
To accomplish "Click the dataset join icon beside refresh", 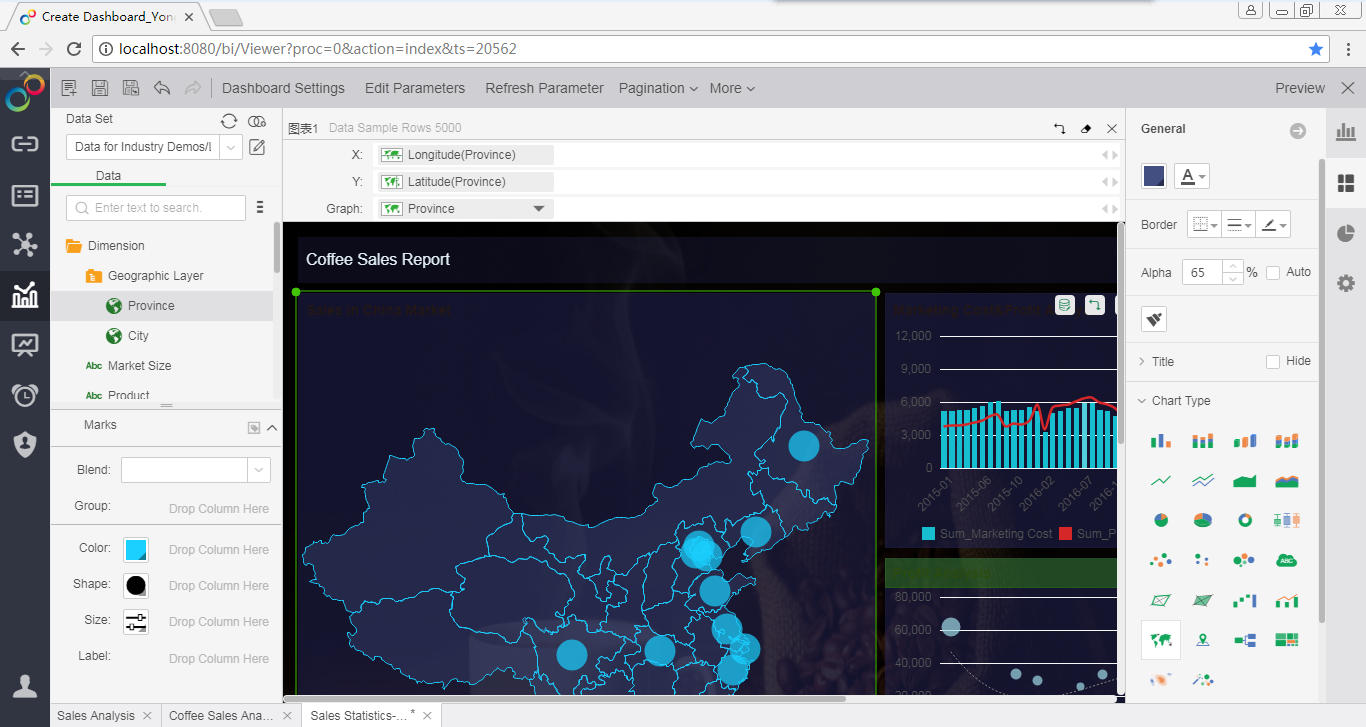I will click(257, 121).
